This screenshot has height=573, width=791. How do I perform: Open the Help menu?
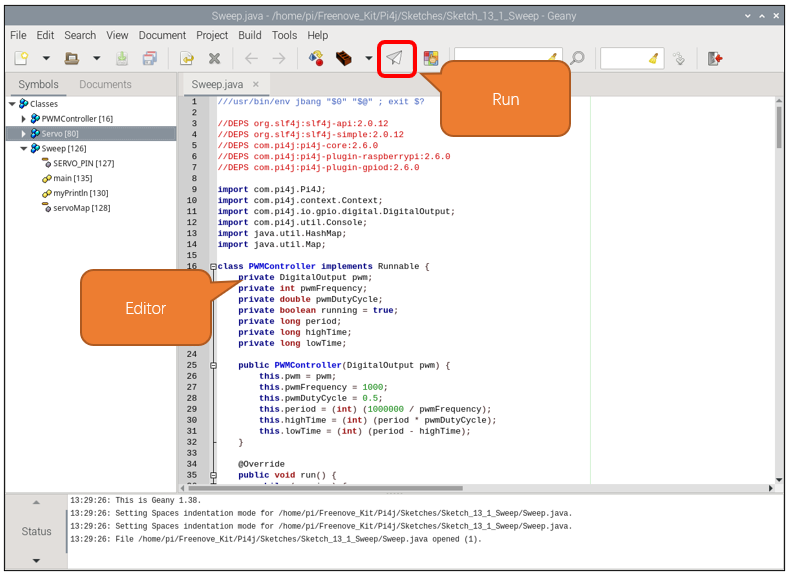pyautogui.click(x=317, y=35)
